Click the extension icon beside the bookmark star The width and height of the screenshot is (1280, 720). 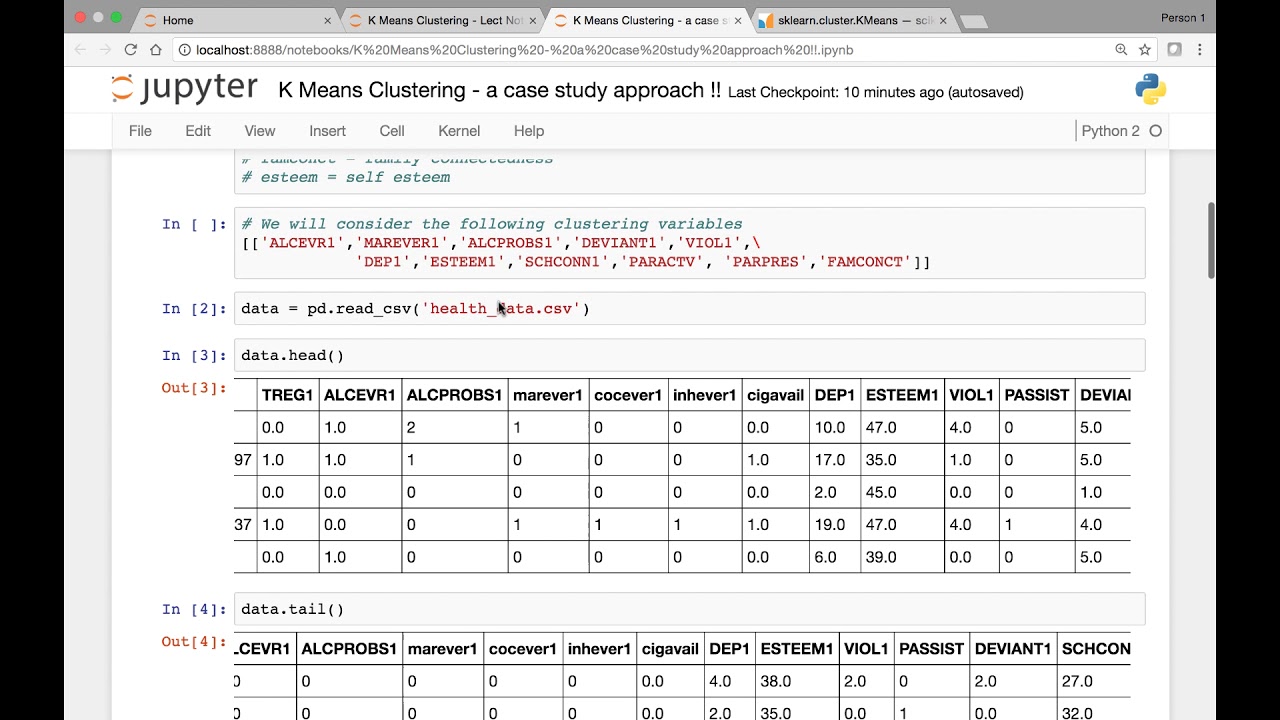[x=1174, y=49]
